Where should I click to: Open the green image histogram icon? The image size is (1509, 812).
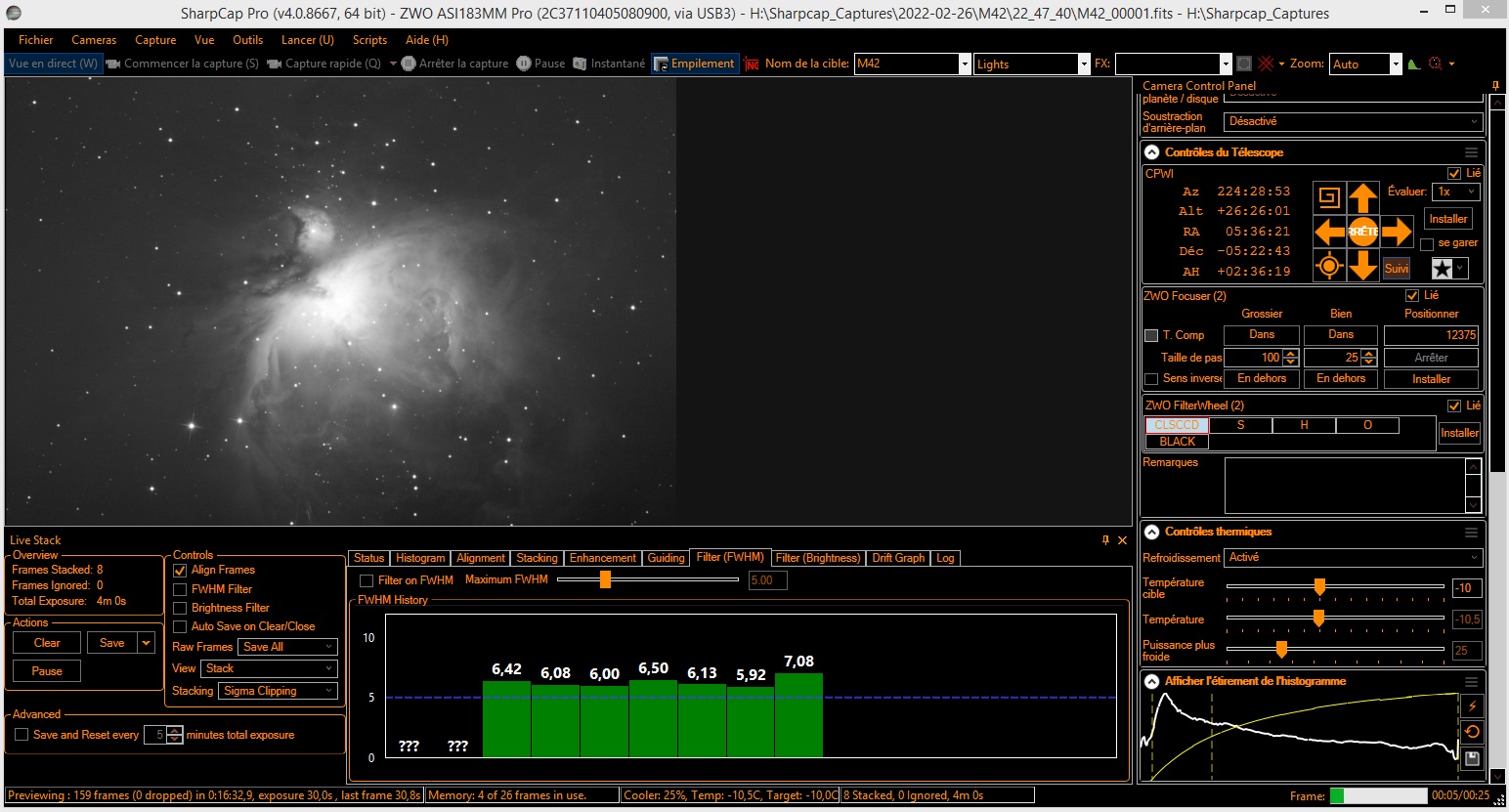click(x=1413, y=64)
